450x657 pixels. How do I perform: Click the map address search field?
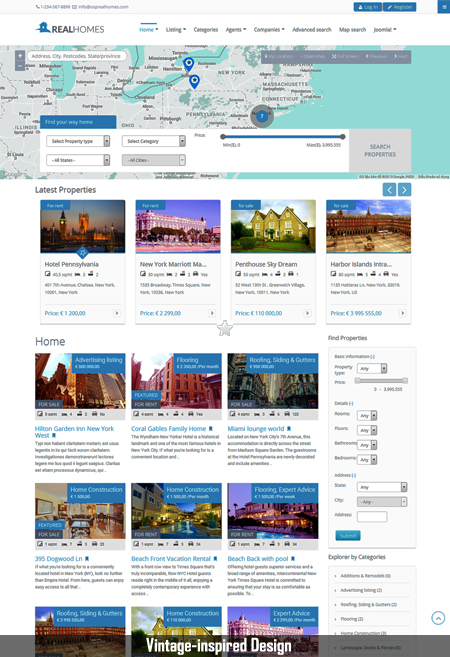[77, 56]
